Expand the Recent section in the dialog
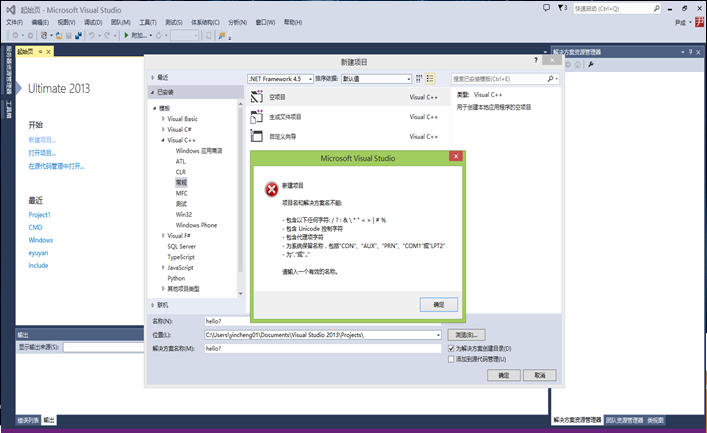This screenshot has height=433, width=707. (x=152, y=78)
